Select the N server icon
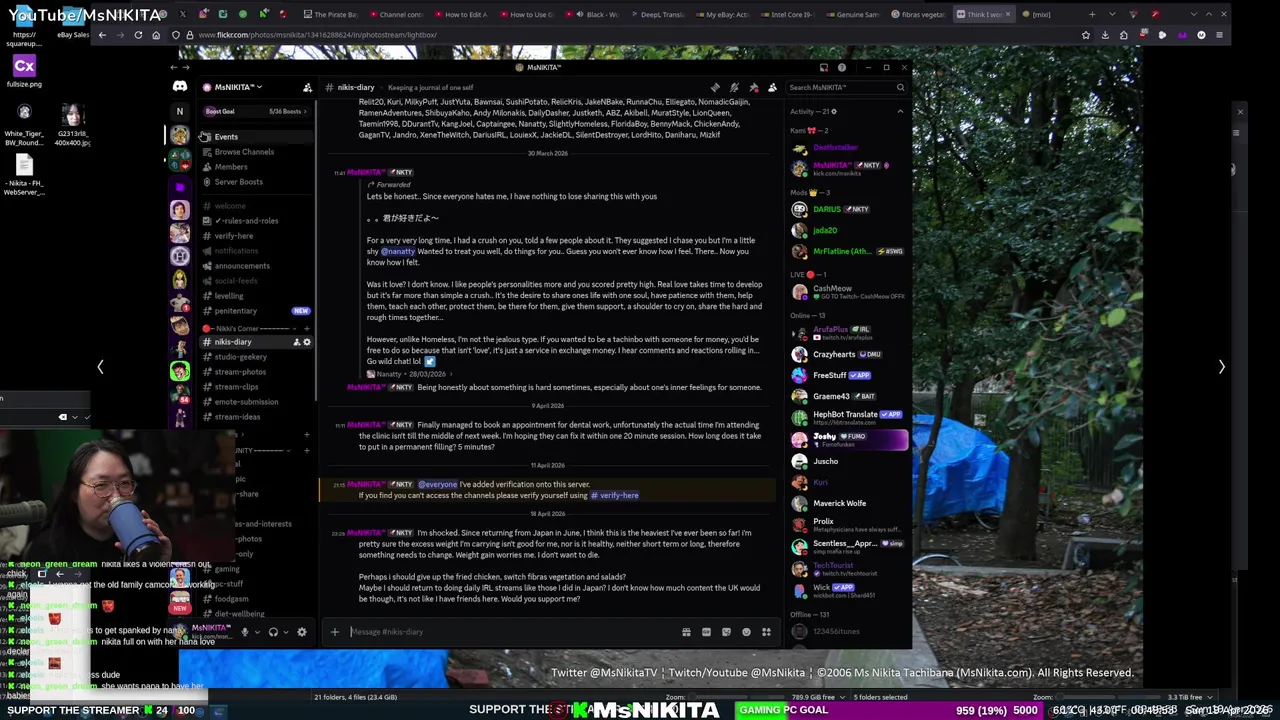This screenshot has height=720, width=1280. click(x=180, y=111)
